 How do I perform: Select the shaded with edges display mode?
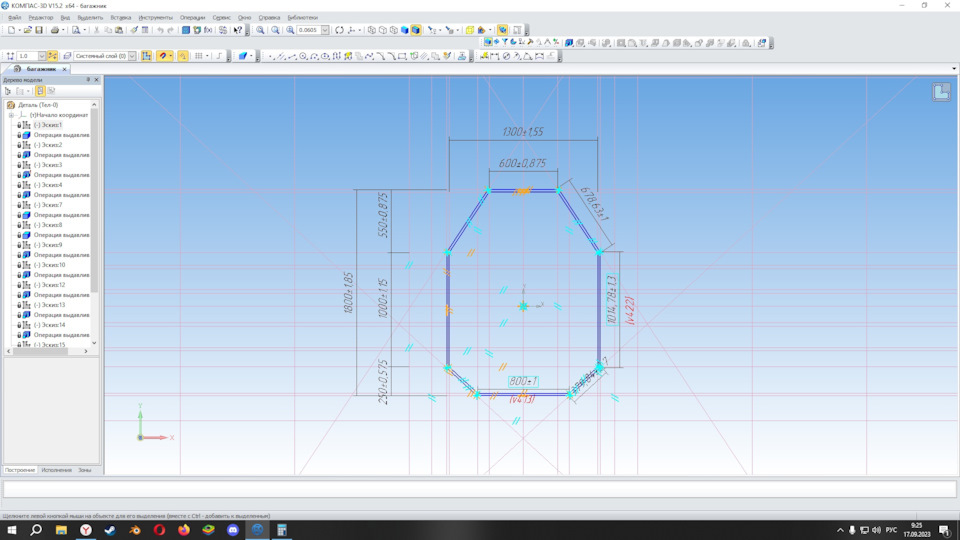coord(416,30)
